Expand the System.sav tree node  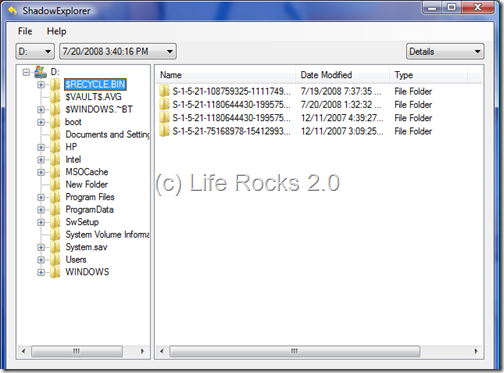41,247
